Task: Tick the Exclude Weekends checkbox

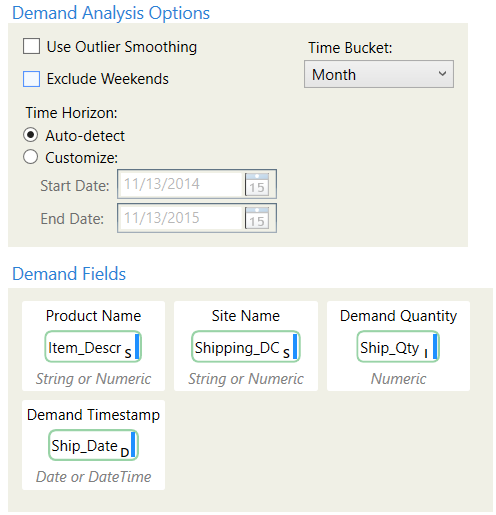Action: [x=31, y=79]
